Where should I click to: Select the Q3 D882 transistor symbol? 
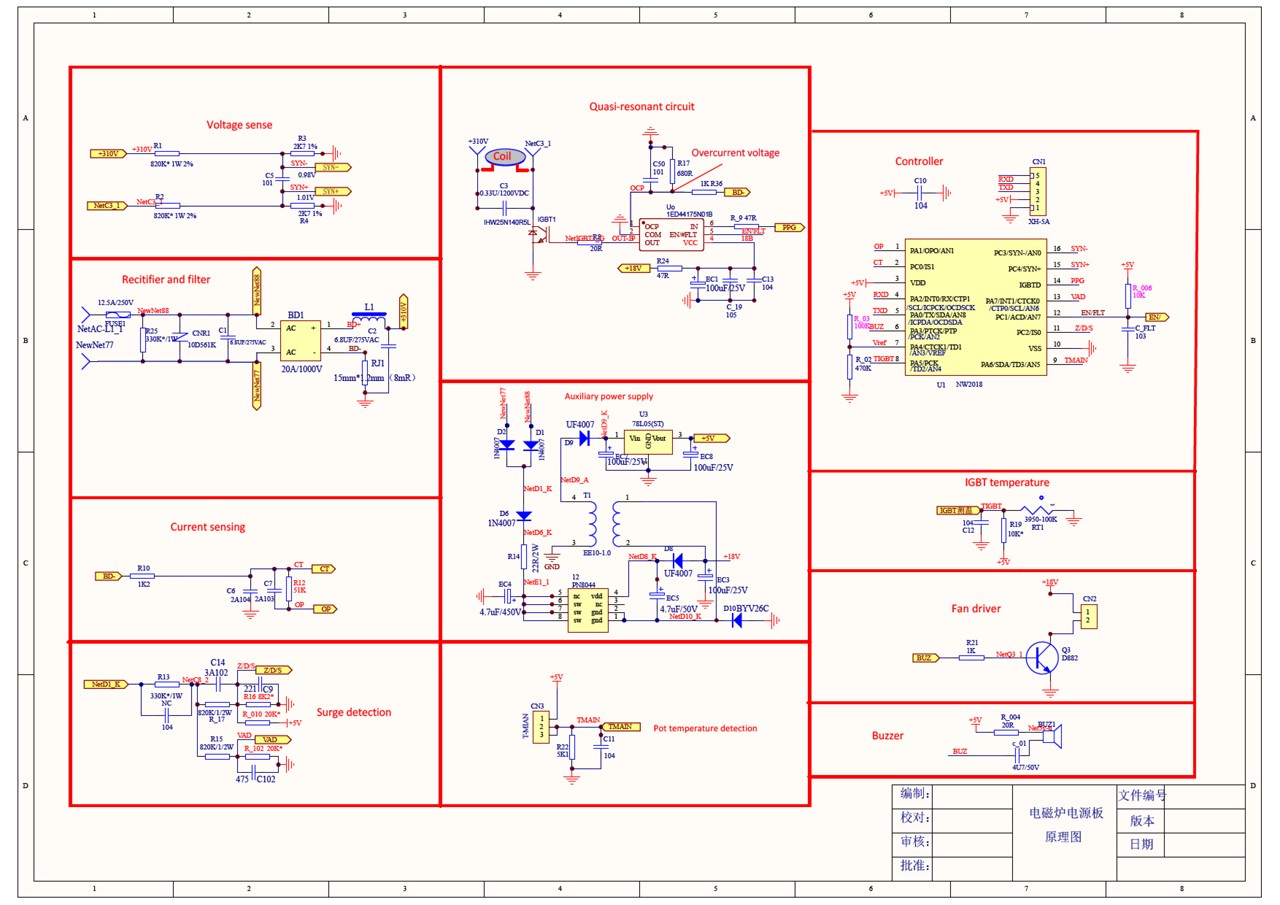coord(1043,657)
